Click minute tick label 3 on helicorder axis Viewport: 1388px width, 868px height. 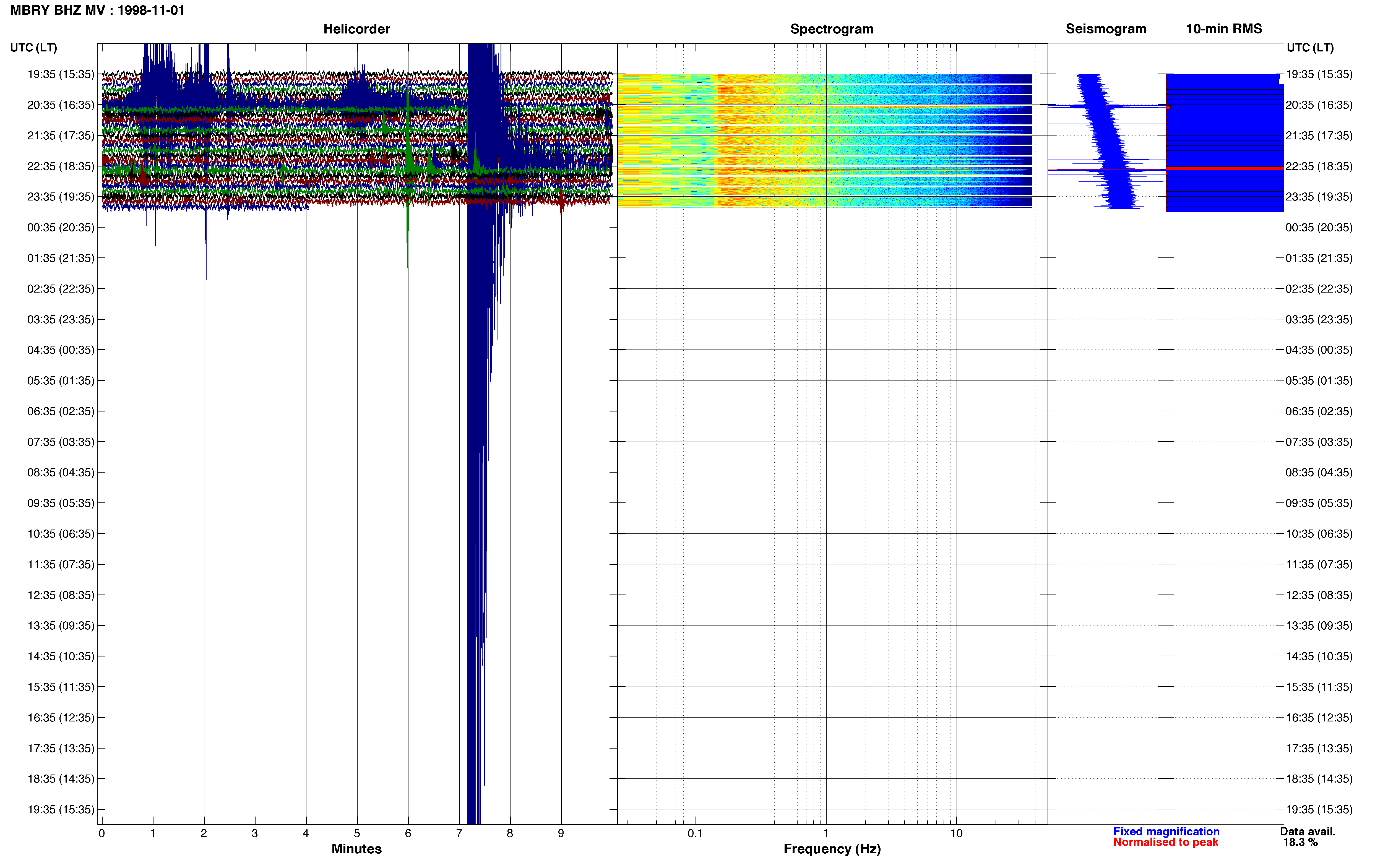255,833
